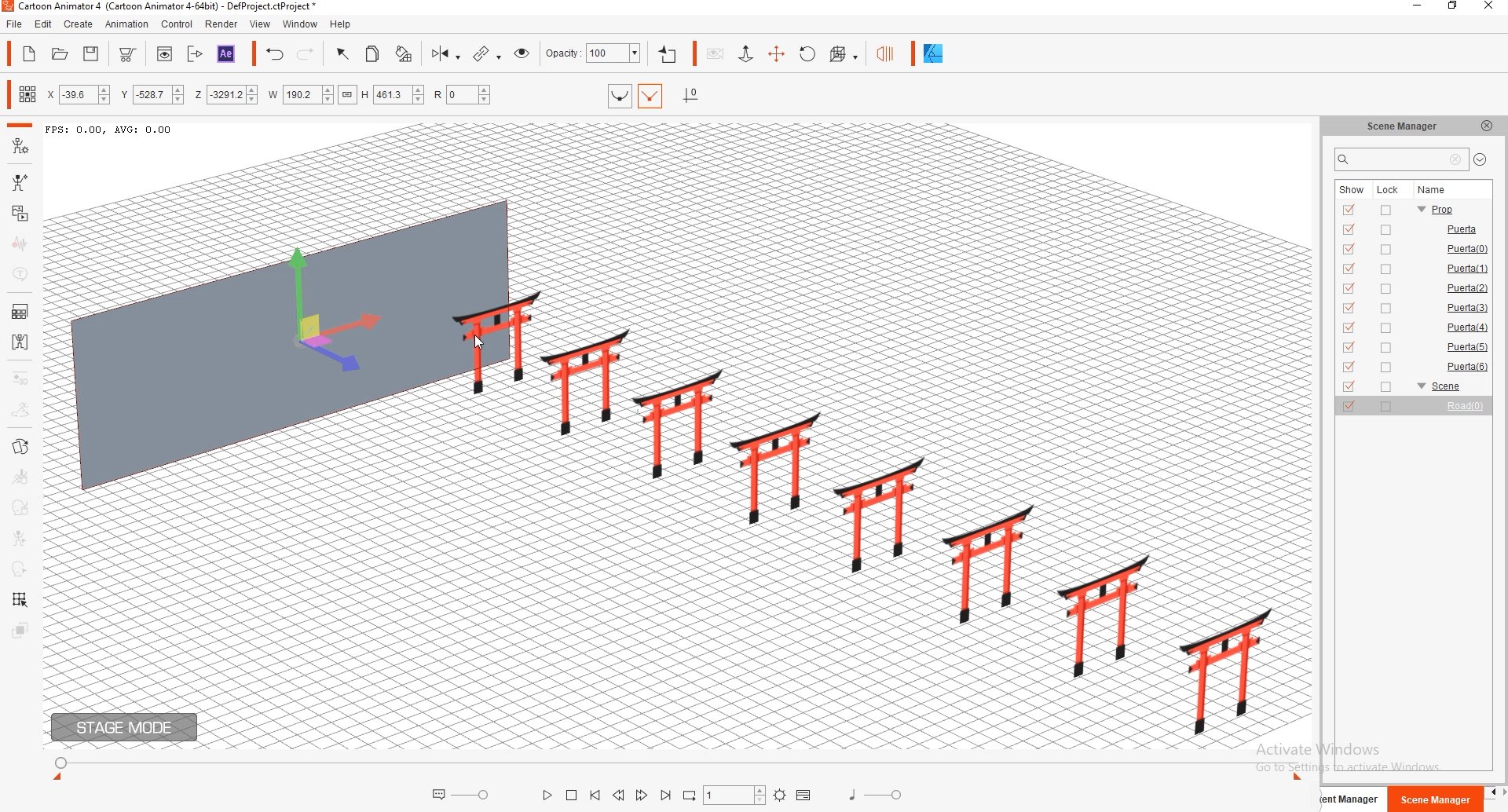This screenshot has width=1508, height=812.
Task: Open a project with the folder icon
Action: point(60,54)
